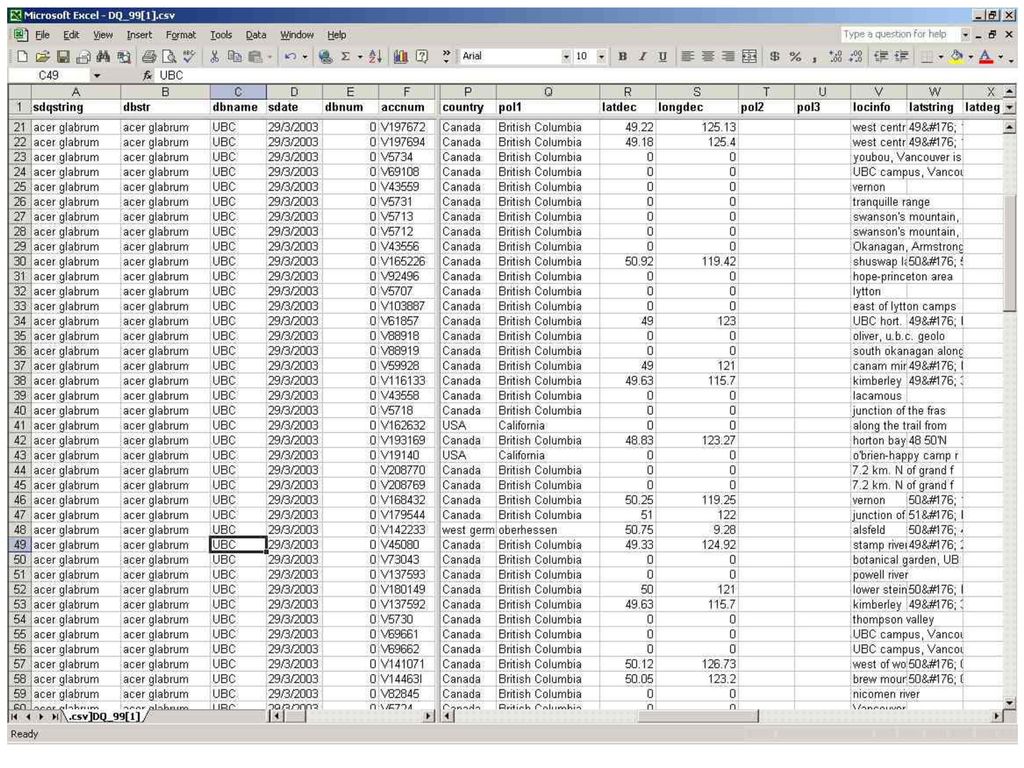This screenshot has width=1024, height=768.
Task: Open the Font Color palette dropdown
Action: point(1000,57)
